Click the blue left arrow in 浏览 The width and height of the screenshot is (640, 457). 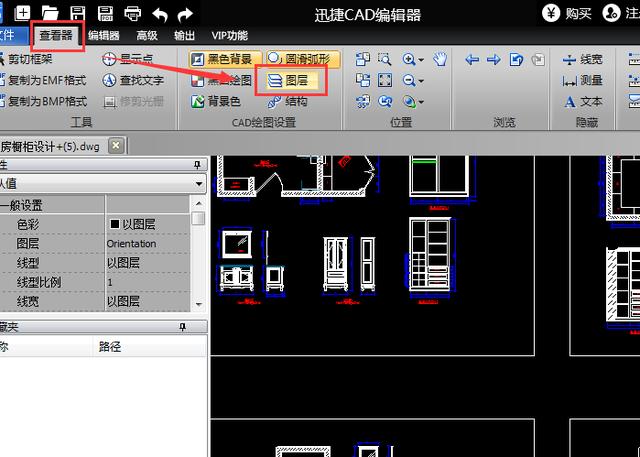pyautogui.click(x=472, y=60)
